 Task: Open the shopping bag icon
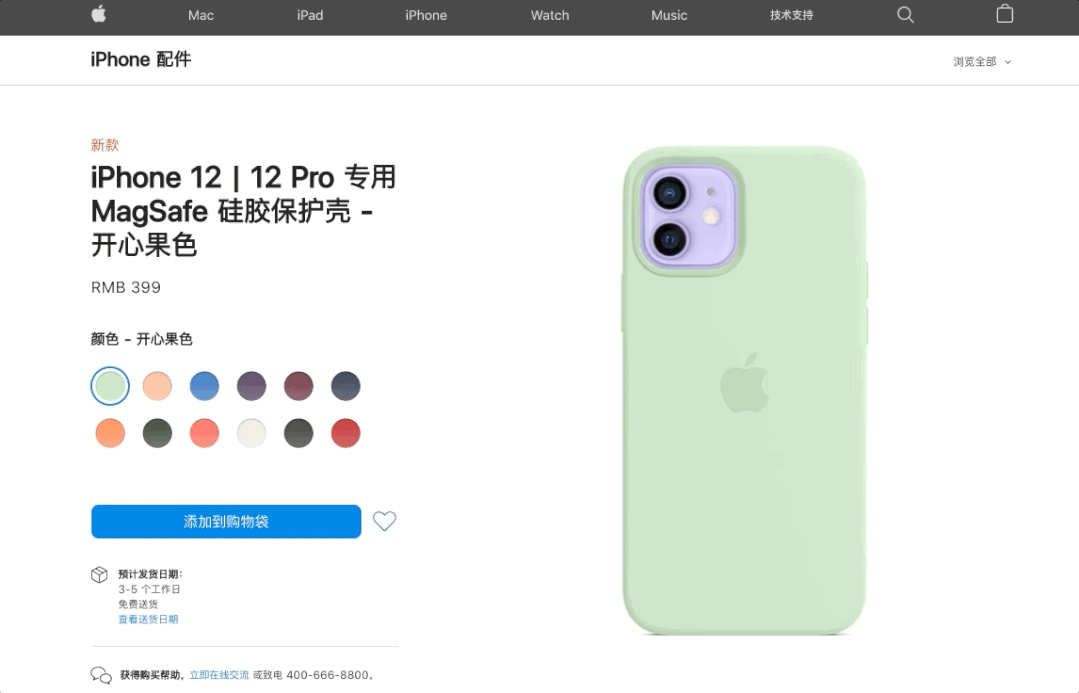click(x=1005, y=14)
